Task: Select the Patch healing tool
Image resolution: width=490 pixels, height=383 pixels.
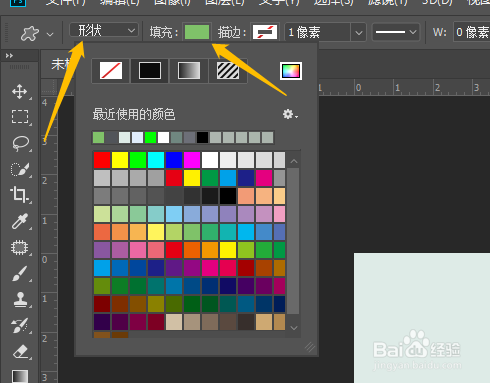Action: point(20,247)
